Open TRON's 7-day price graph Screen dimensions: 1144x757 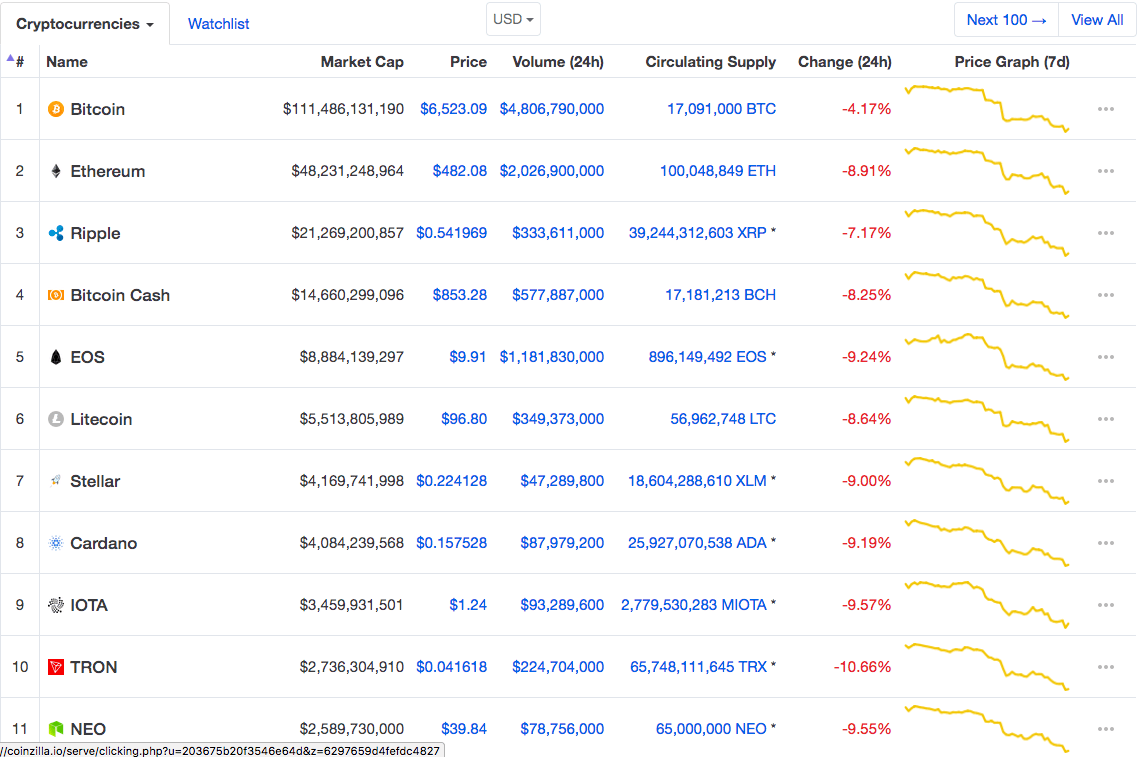986,667
